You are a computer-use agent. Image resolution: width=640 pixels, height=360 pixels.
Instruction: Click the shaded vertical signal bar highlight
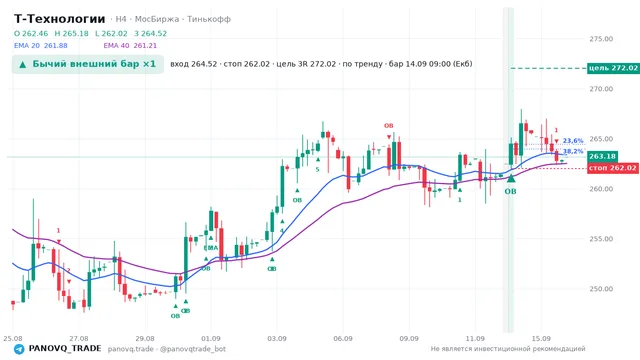pyautogui.click(x=508, y=169)
